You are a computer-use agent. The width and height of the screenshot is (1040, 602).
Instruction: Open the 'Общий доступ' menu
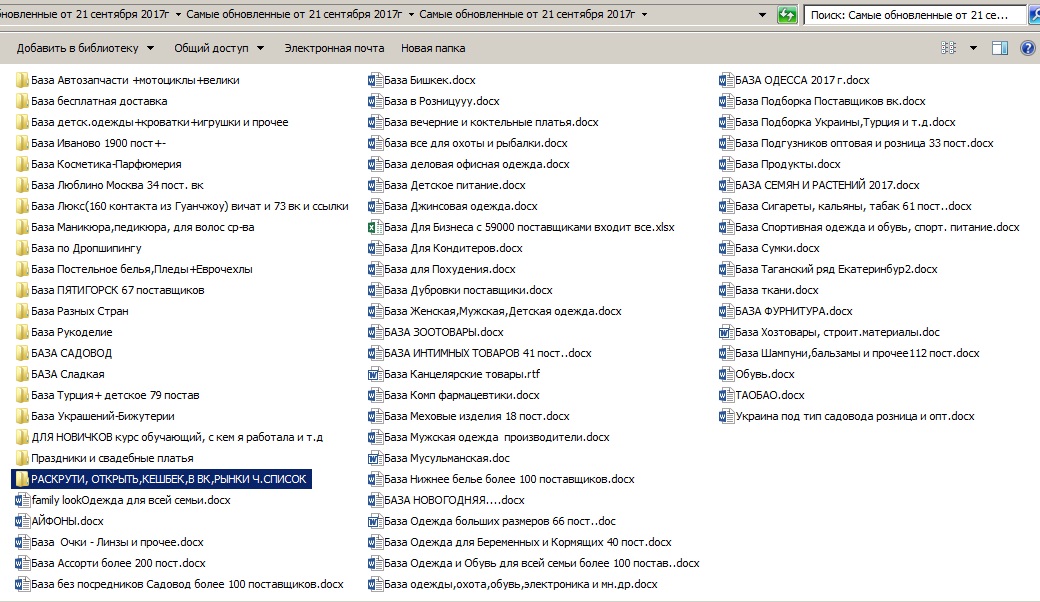[x=218, y=48]
